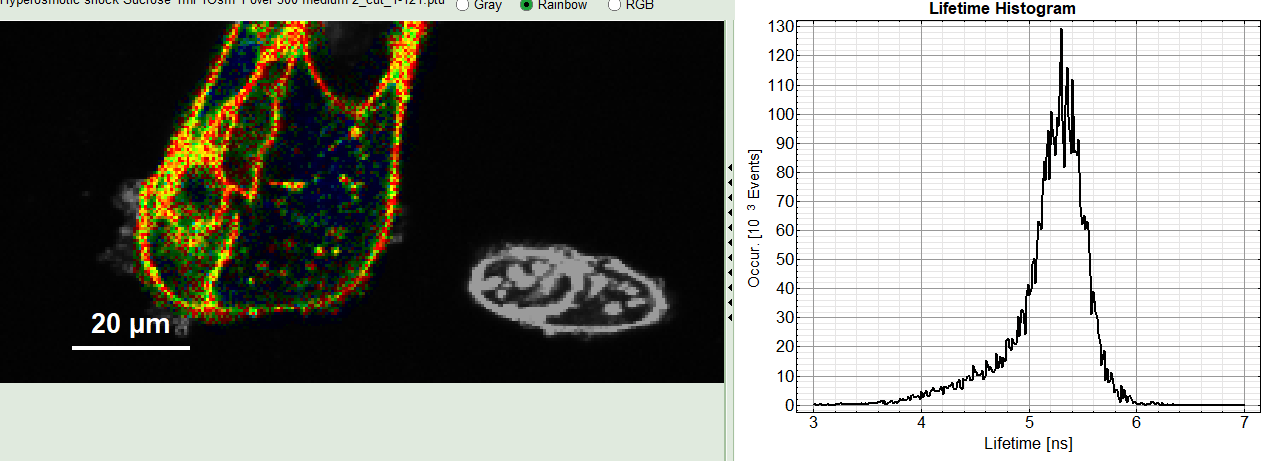Click the rainbow-colored cell in the image
This screenshot has height=461, width=1264.
[x=260, y=180]
